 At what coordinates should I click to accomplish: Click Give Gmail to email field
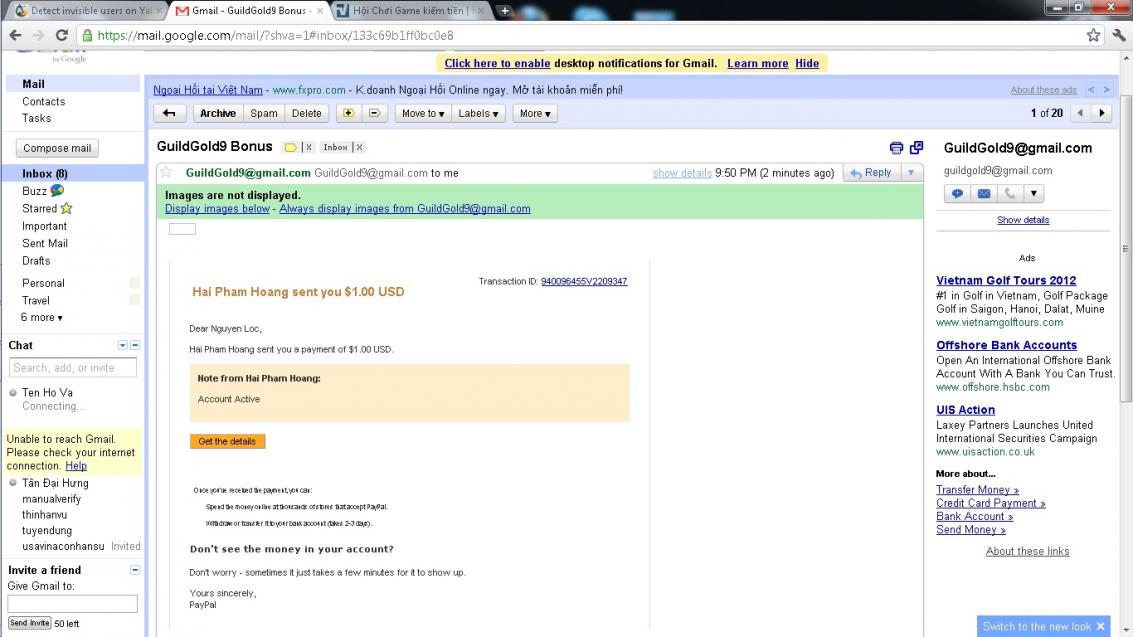[72, 604]
